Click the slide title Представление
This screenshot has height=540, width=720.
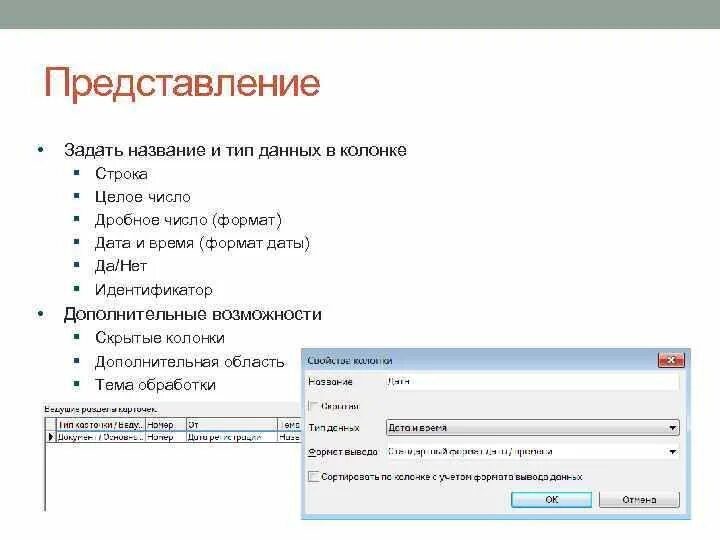tap(182, 83)
